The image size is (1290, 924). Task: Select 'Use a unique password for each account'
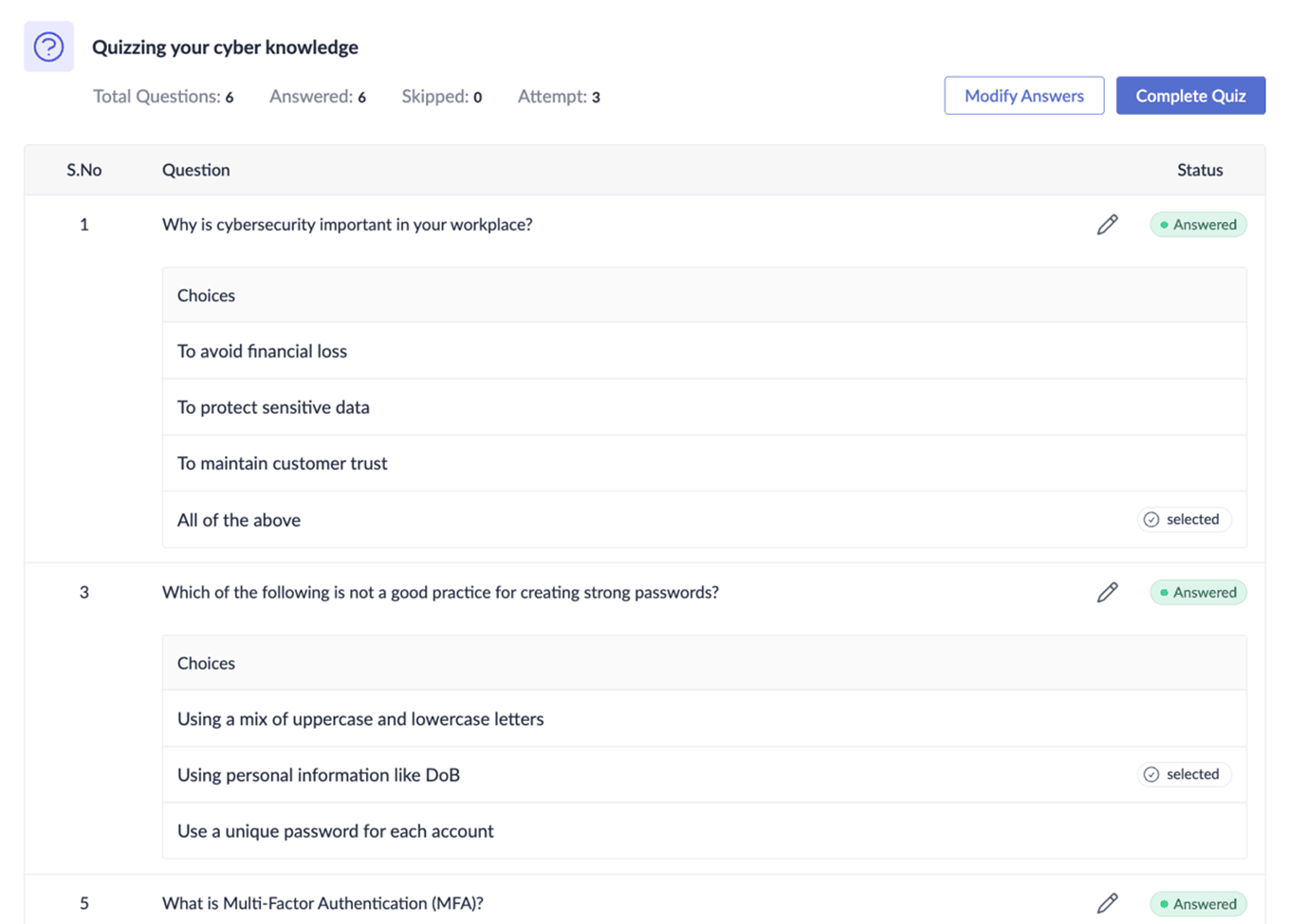pyautogui.click(x=335, y=831)
